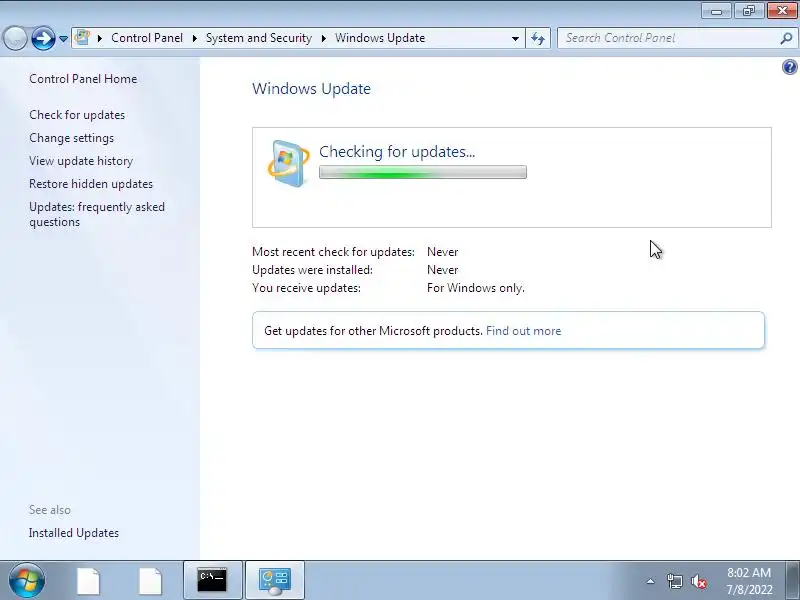Click the Forward navigation arrow button
Viewport: 800px width, 600px height.
click(43, 38)
